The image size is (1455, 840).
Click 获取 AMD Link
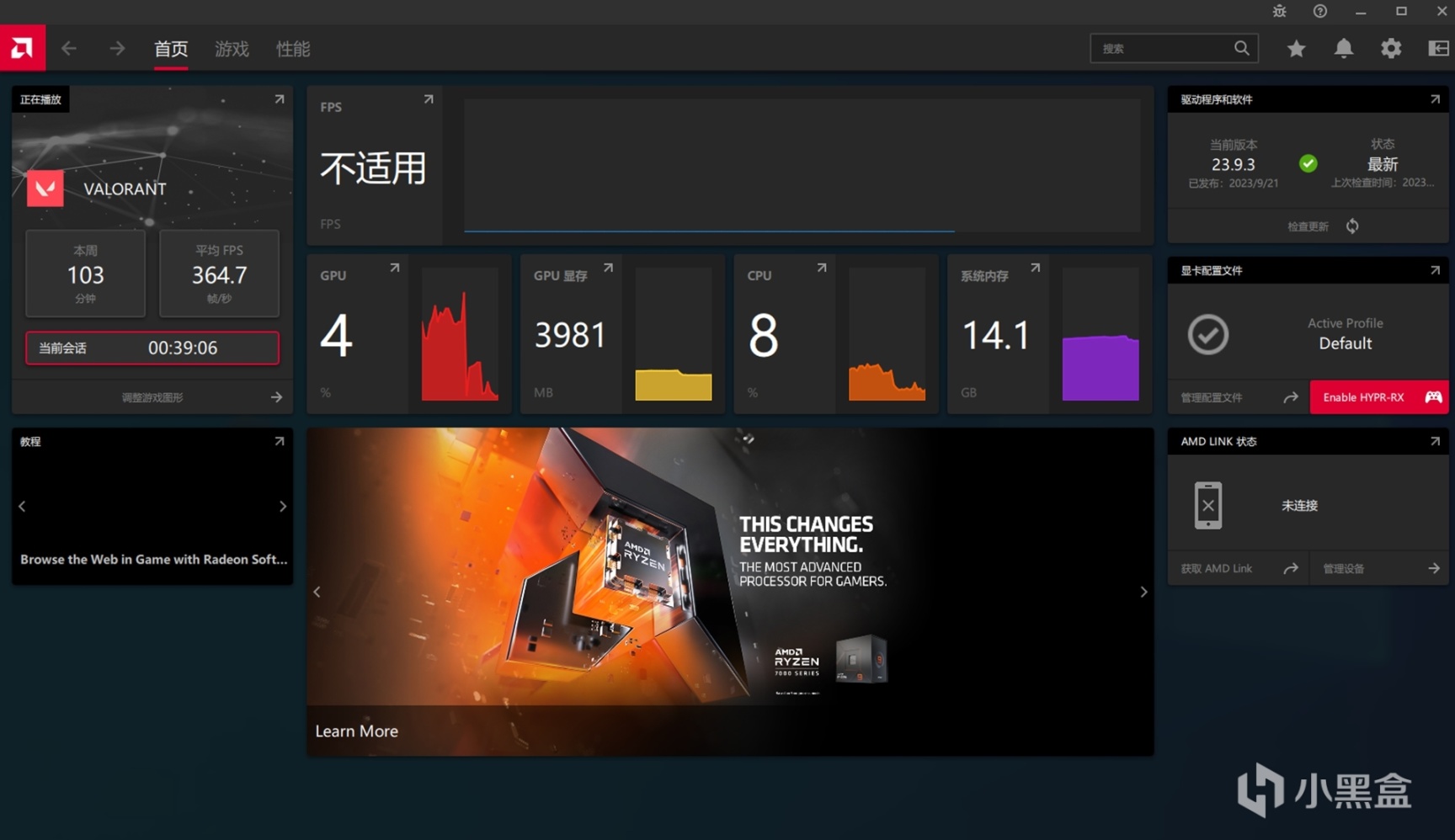click(x=1217, y=569)
